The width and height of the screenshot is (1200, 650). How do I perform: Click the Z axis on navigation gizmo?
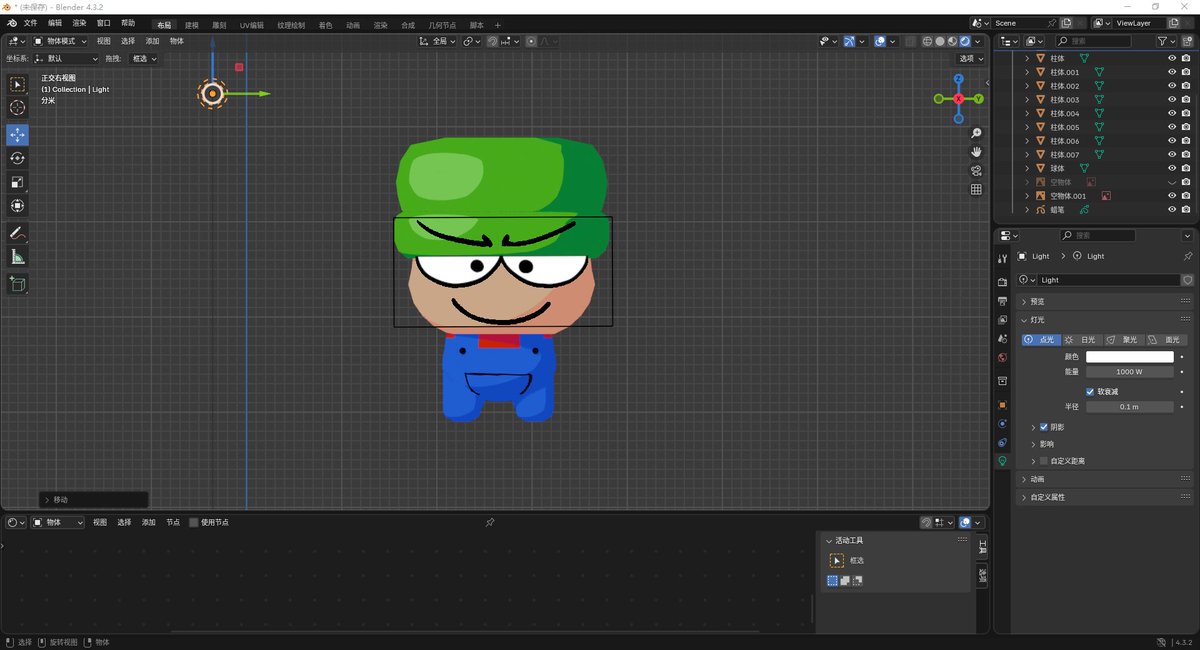(x=958, y=78)
